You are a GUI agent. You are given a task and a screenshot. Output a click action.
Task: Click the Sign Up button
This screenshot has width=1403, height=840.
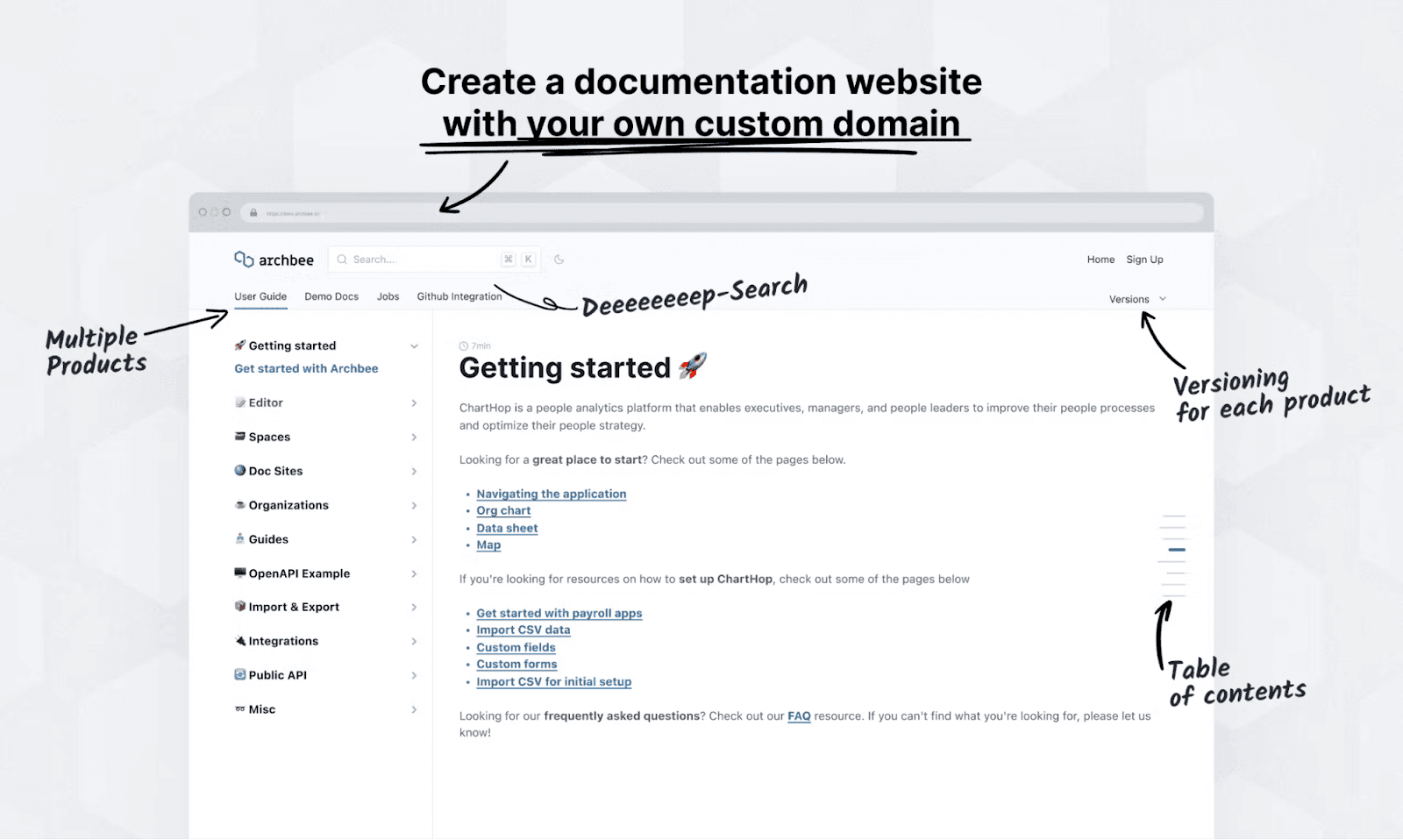coord(1145,259)
